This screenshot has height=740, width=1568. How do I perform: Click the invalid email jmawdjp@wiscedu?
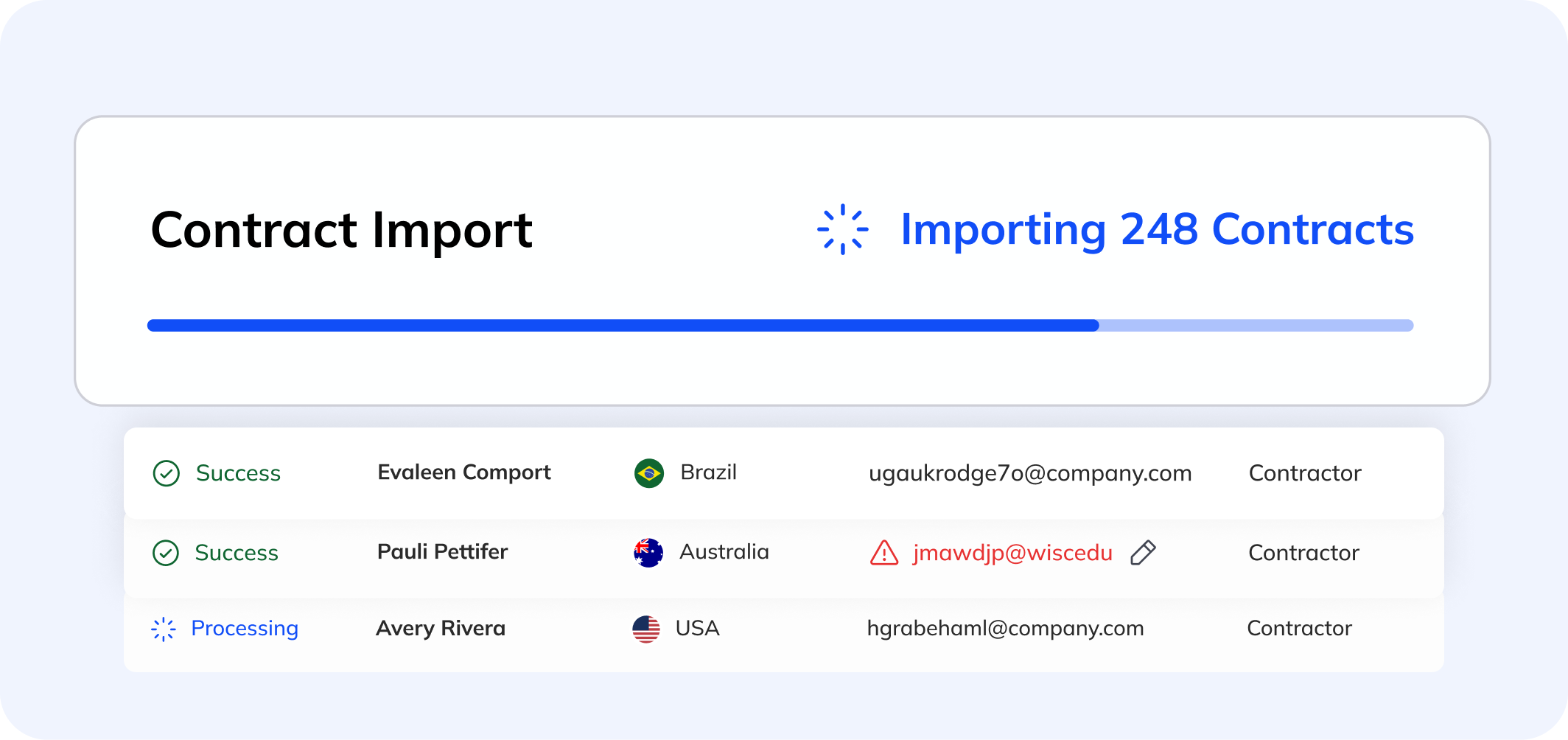point(1012,553)
